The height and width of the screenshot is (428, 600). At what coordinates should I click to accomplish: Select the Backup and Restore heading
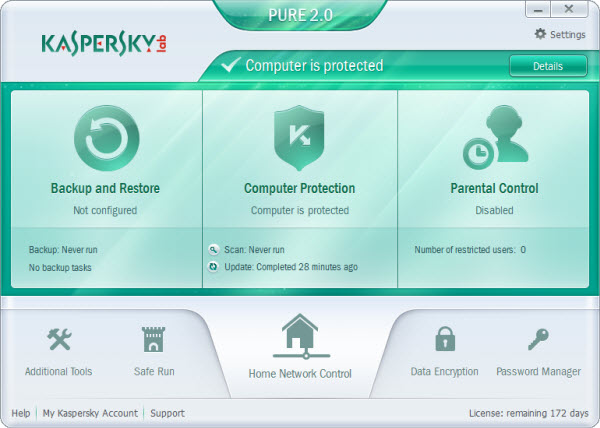[105, 188]
